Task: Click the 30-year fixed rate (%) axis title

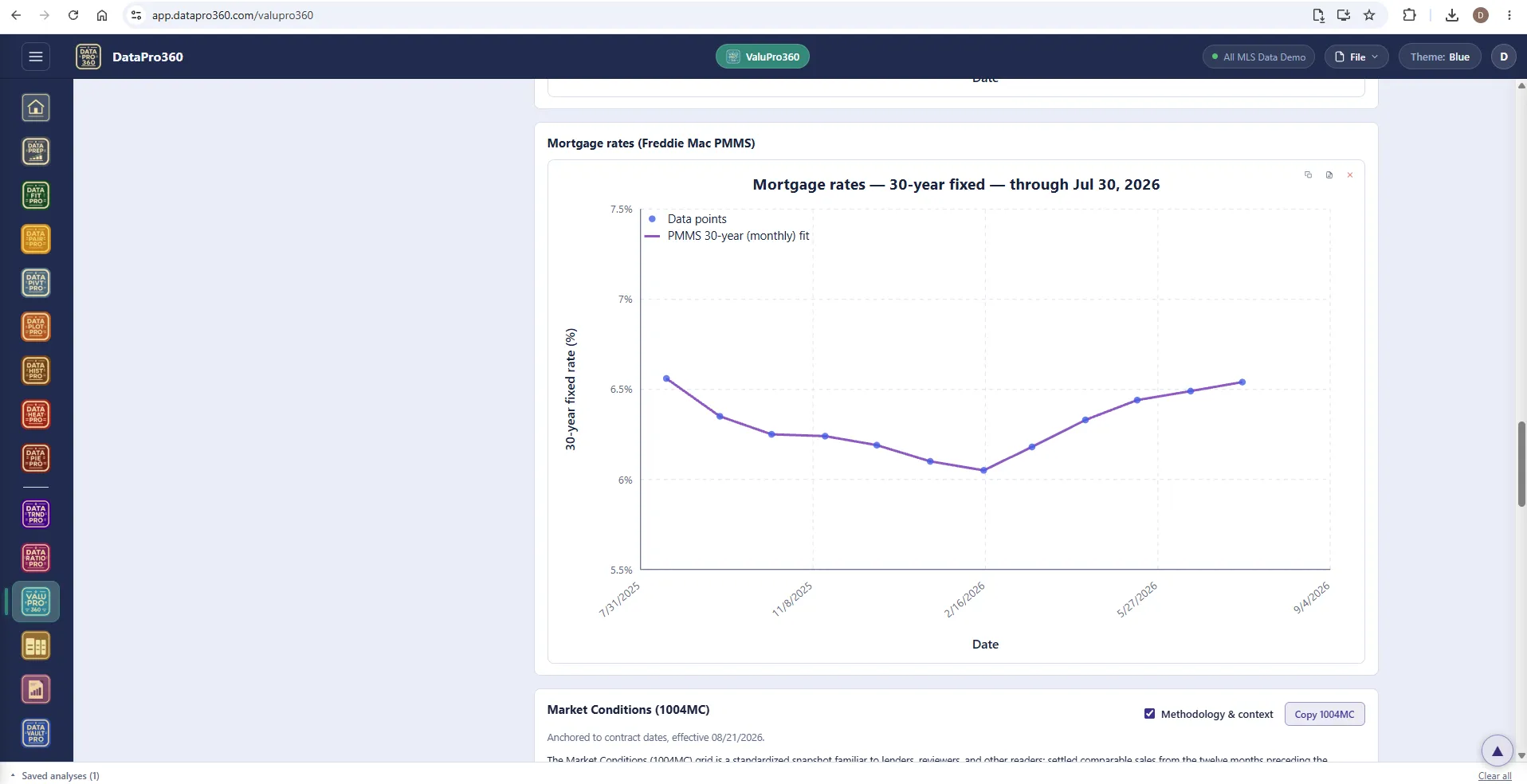Action: point(570,389)
